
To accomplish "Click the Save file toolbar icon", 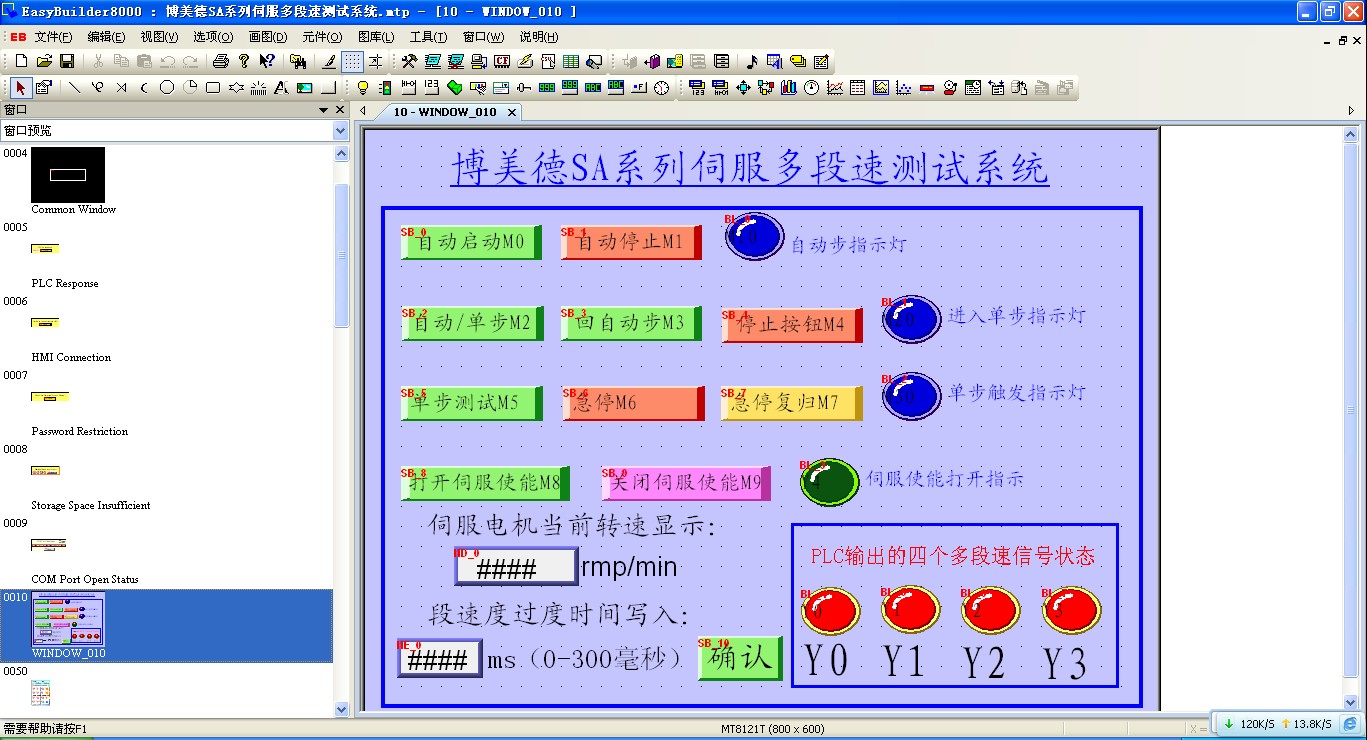I will click(67, 62).
